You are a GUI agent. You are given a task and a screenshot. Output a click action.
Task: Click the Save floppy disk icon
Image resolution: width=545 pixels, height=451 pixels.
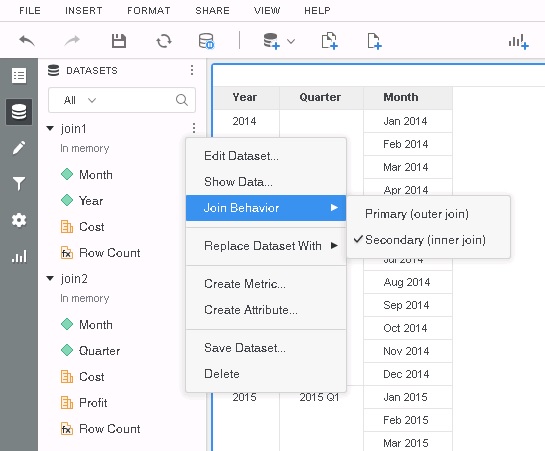click(119, 41)
